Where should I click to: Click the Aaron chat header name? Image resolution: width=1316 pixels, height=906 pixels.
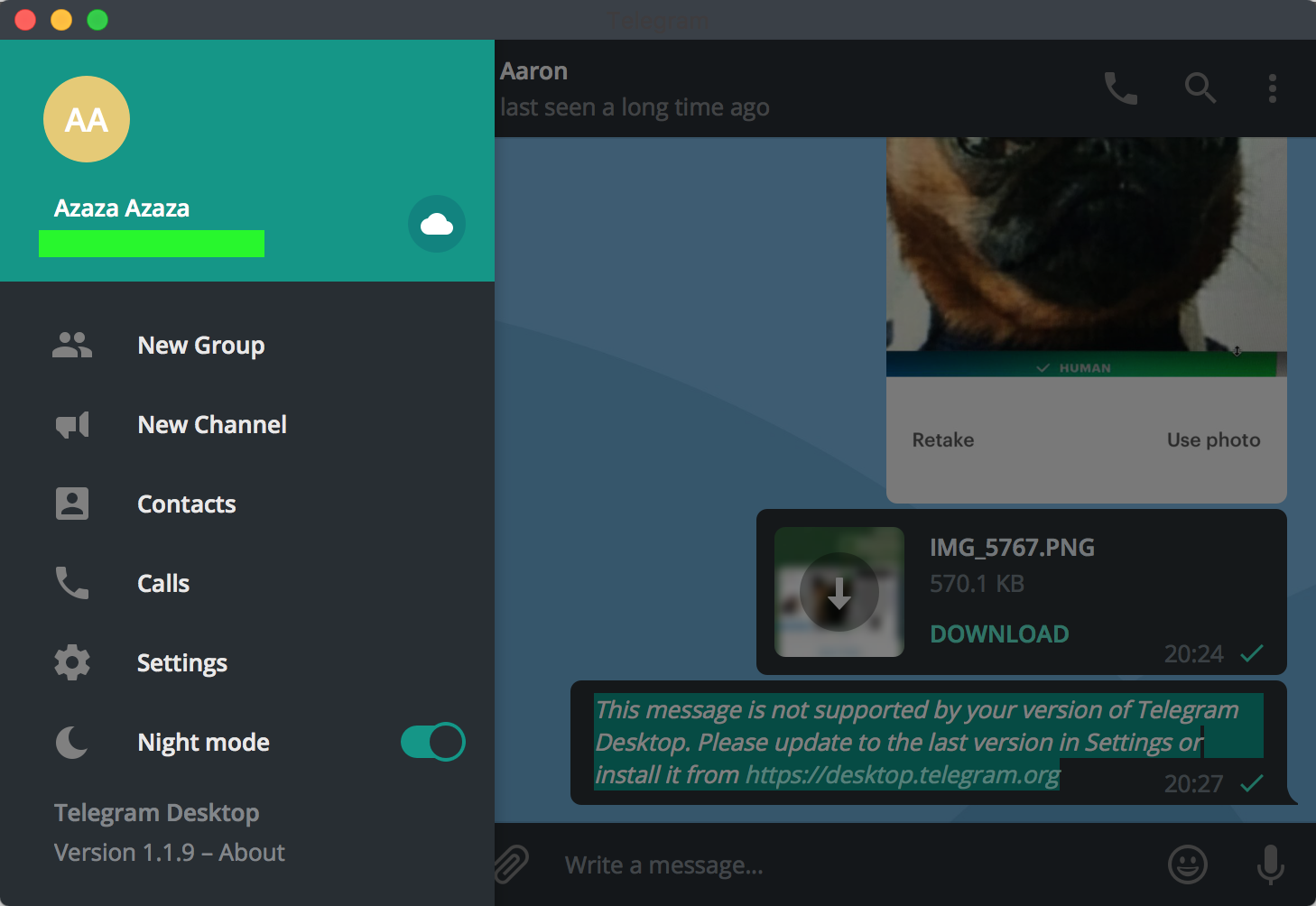tap(534, 70)
